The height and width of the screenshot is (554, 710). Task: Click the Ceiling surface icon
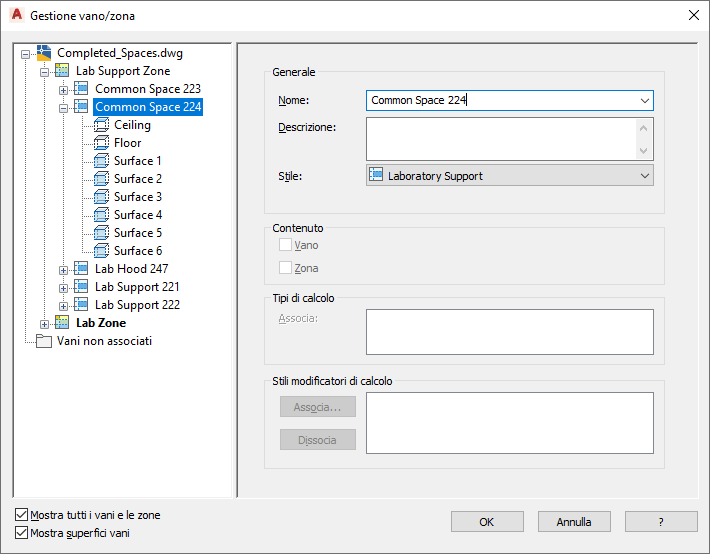(x=101, y=125)
